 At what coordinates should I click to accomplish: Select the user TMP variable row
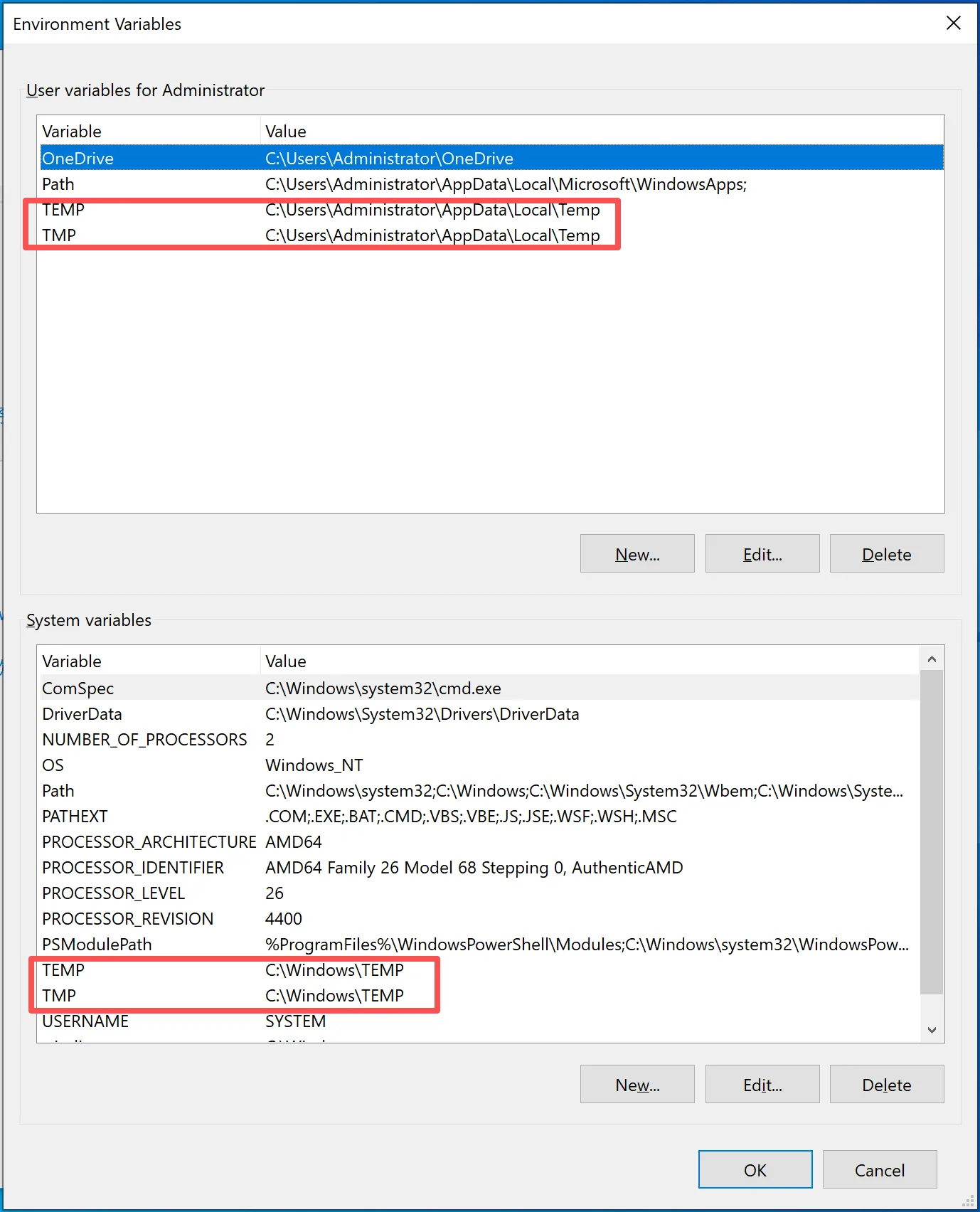[59, 235]
